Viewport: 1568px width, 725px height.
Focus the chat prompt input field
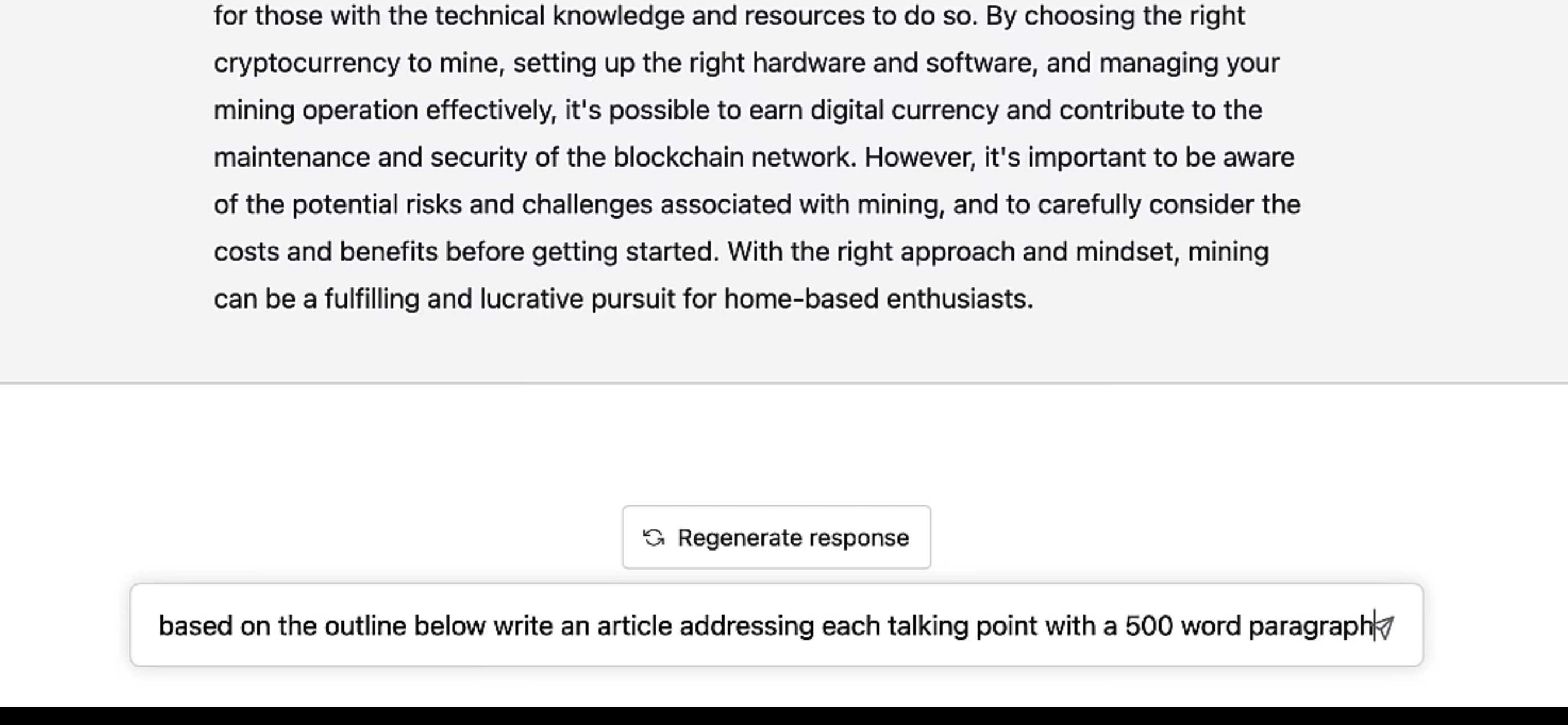(x=730, y=626)
